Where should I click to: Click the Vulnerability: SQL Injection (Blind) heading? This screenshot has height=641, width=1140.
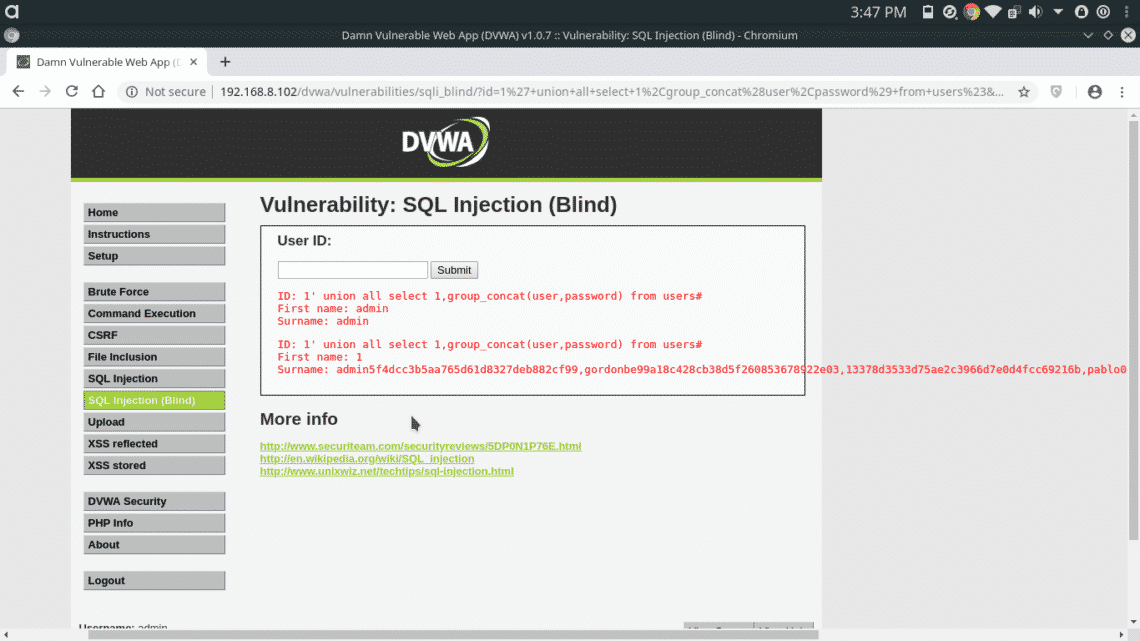tap(438, 205)
